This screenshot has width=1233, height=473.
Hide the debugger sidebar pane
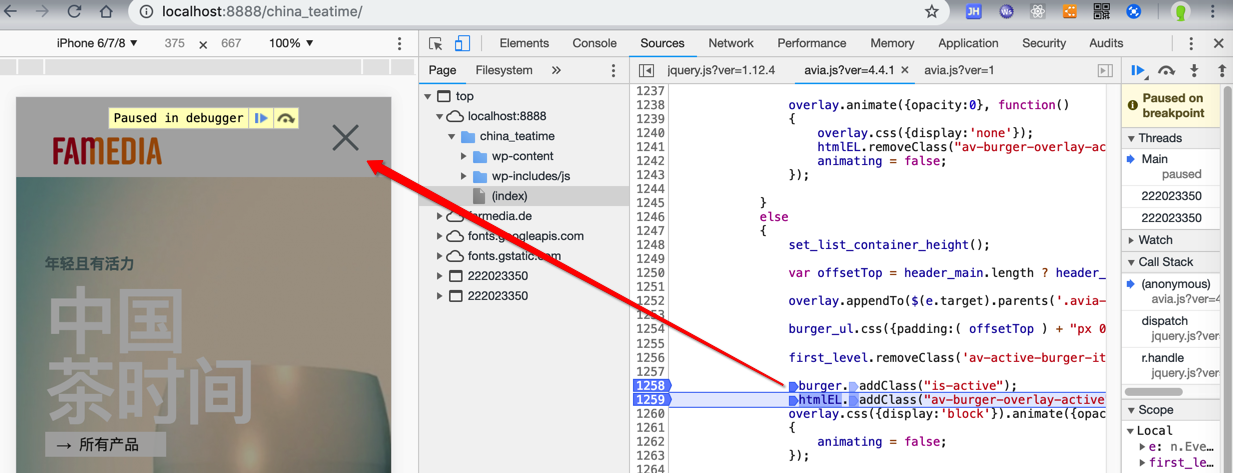(x=1105, y=71)
